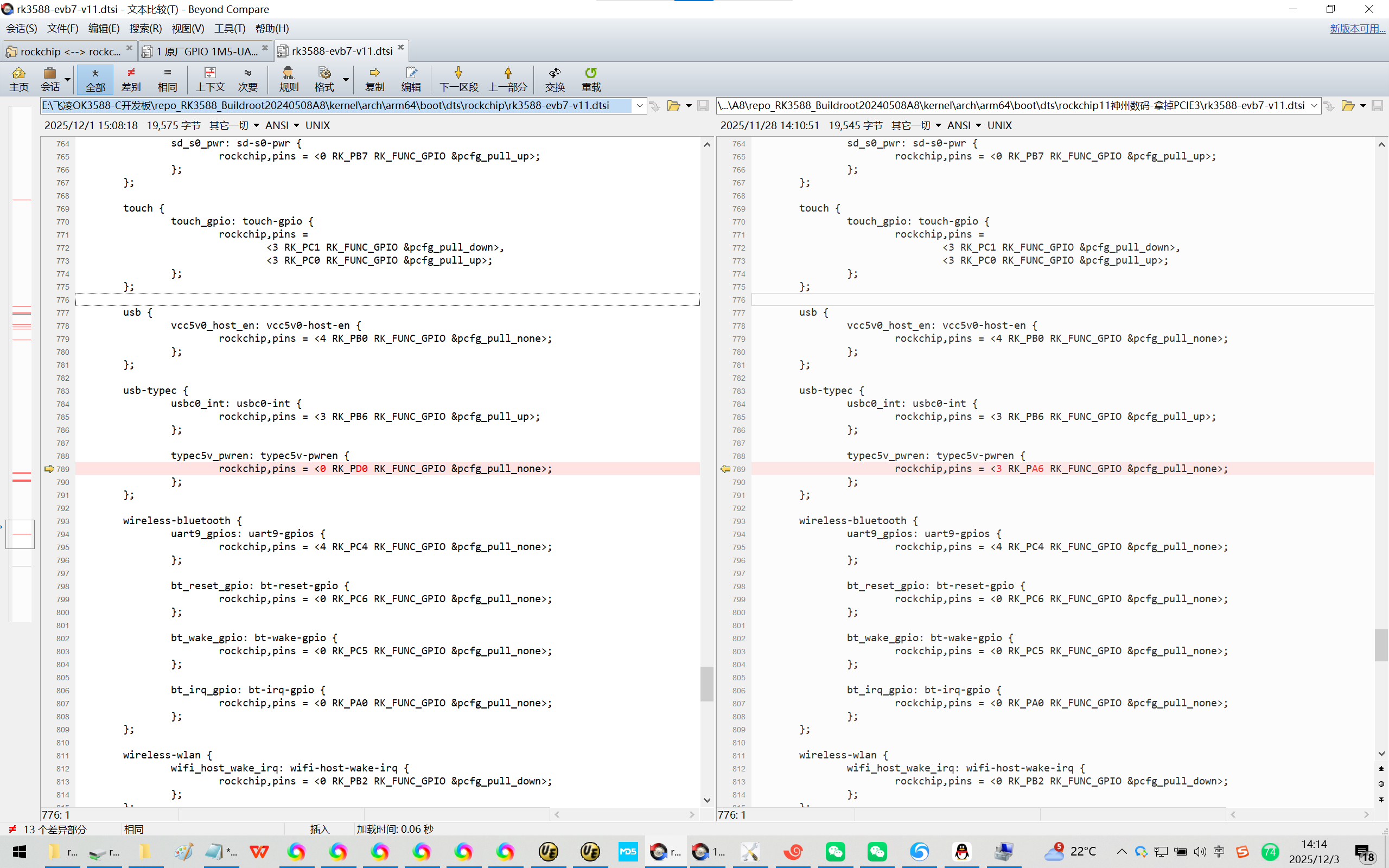Click left-pointing copy arrow at line 789
The height and width of the screenshot is (868, 1389).
tap(725, 469)
